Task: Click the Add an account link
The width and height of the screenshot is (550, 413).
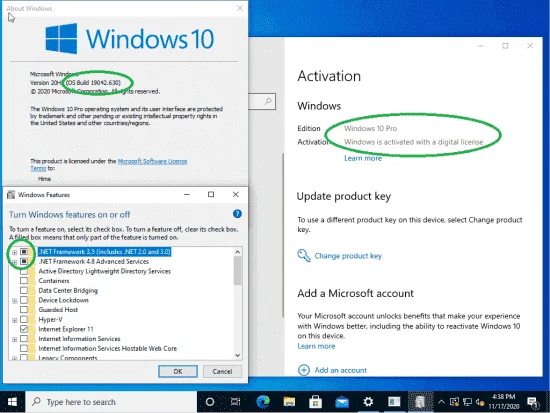Action: point(340,370)
